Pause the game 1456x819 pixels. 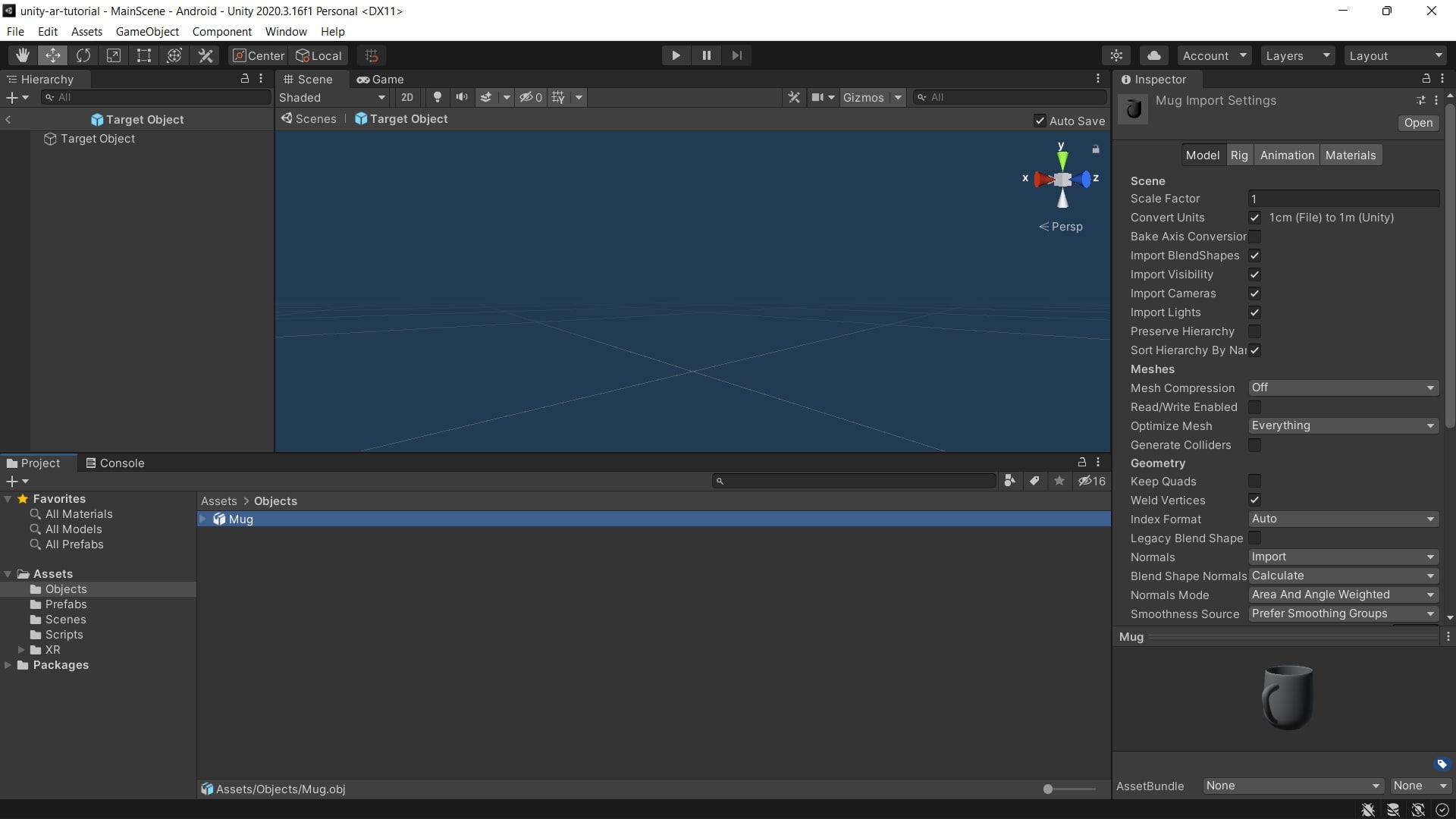pos(707,55)
